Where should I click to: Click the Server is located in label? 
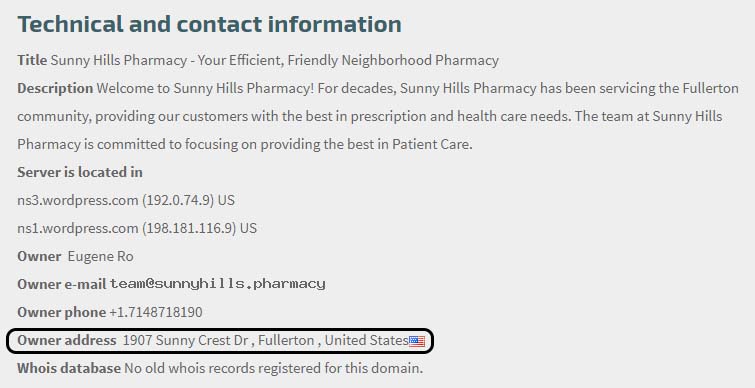[80, 172]
